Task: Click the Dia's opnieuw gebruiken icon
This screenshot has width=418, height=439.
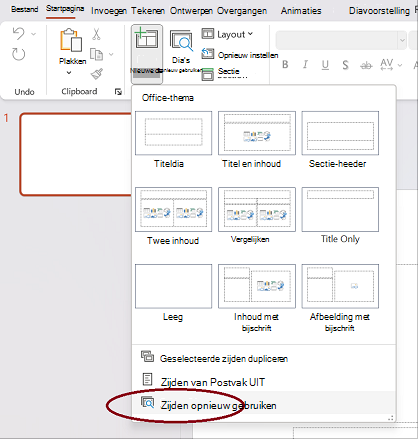Action: (181, 41)
